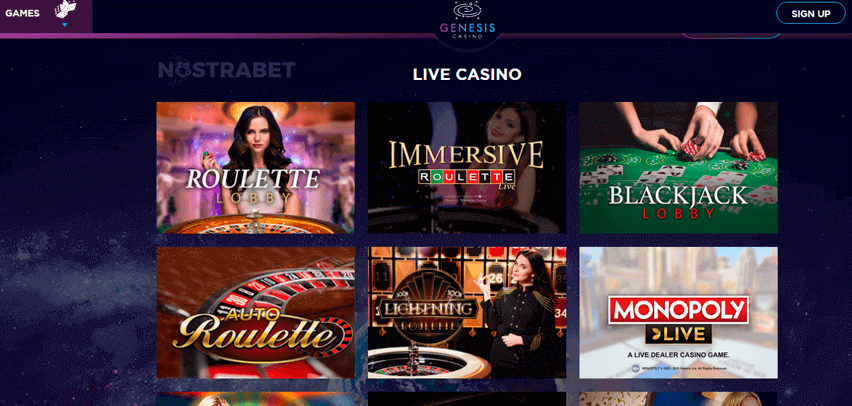Click the dice icon next to Games
This screenshot has width=852, height=406.
(x=65, y=10)
